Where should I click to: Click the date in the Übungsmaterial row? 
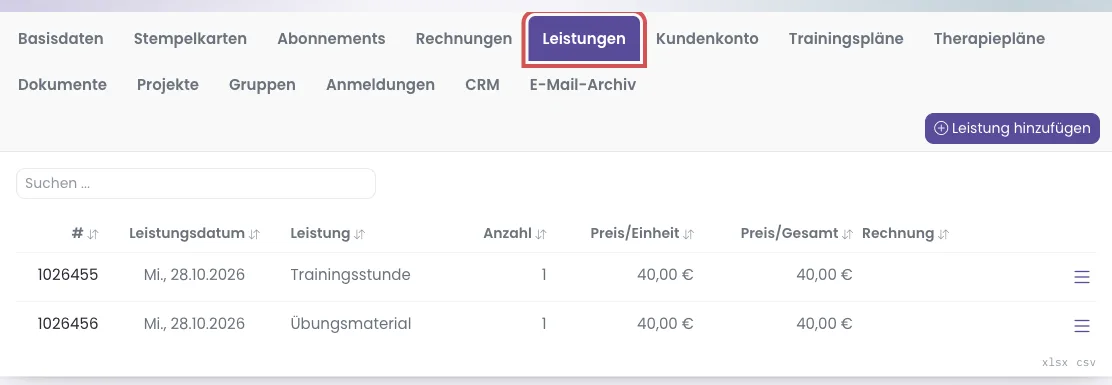(194, 324)
